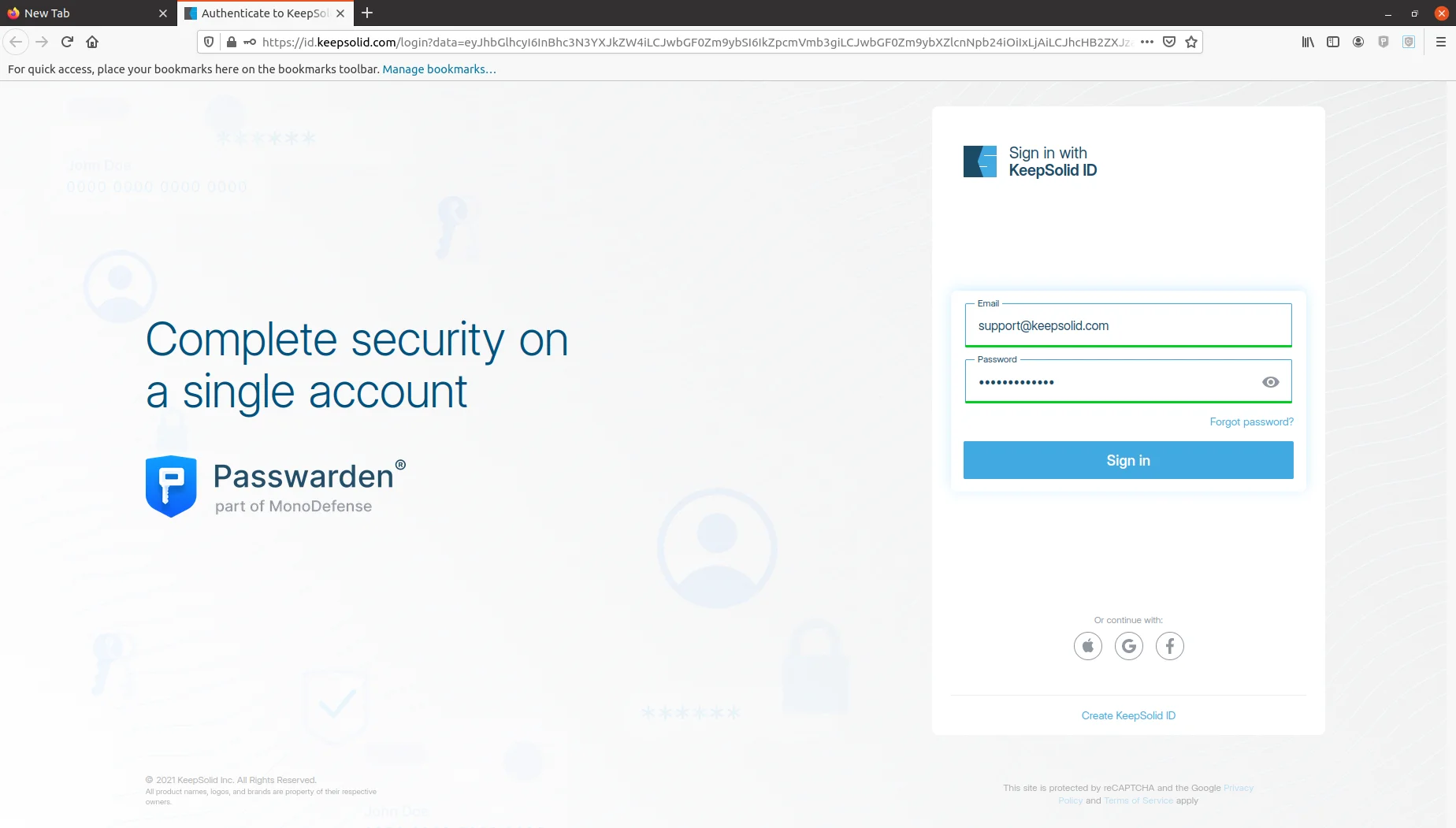Open the page actions three-dot menu
1456x828 pixels.
click(1147, 42)
